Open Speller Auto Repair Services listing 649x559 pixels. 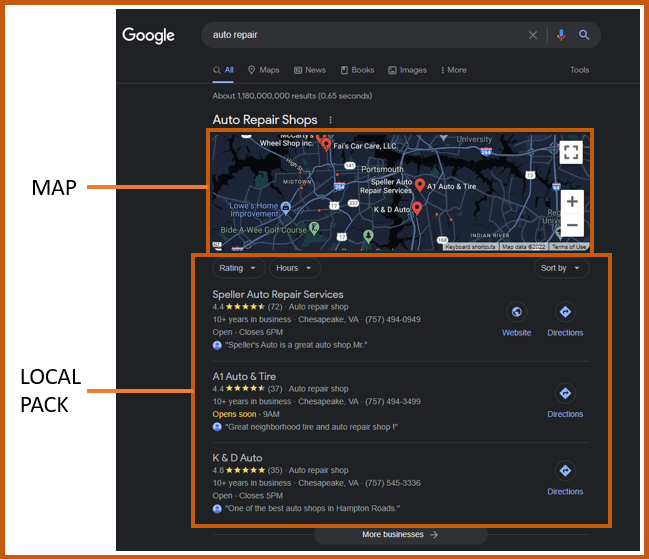(278, 295)
